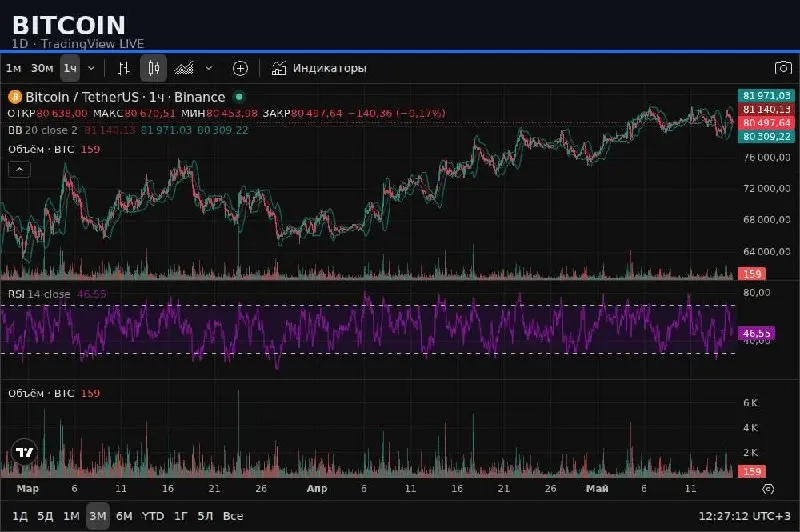Click the Май label on the time axis
This screenshot has width=800, height=532.
(x=597, y=489)
